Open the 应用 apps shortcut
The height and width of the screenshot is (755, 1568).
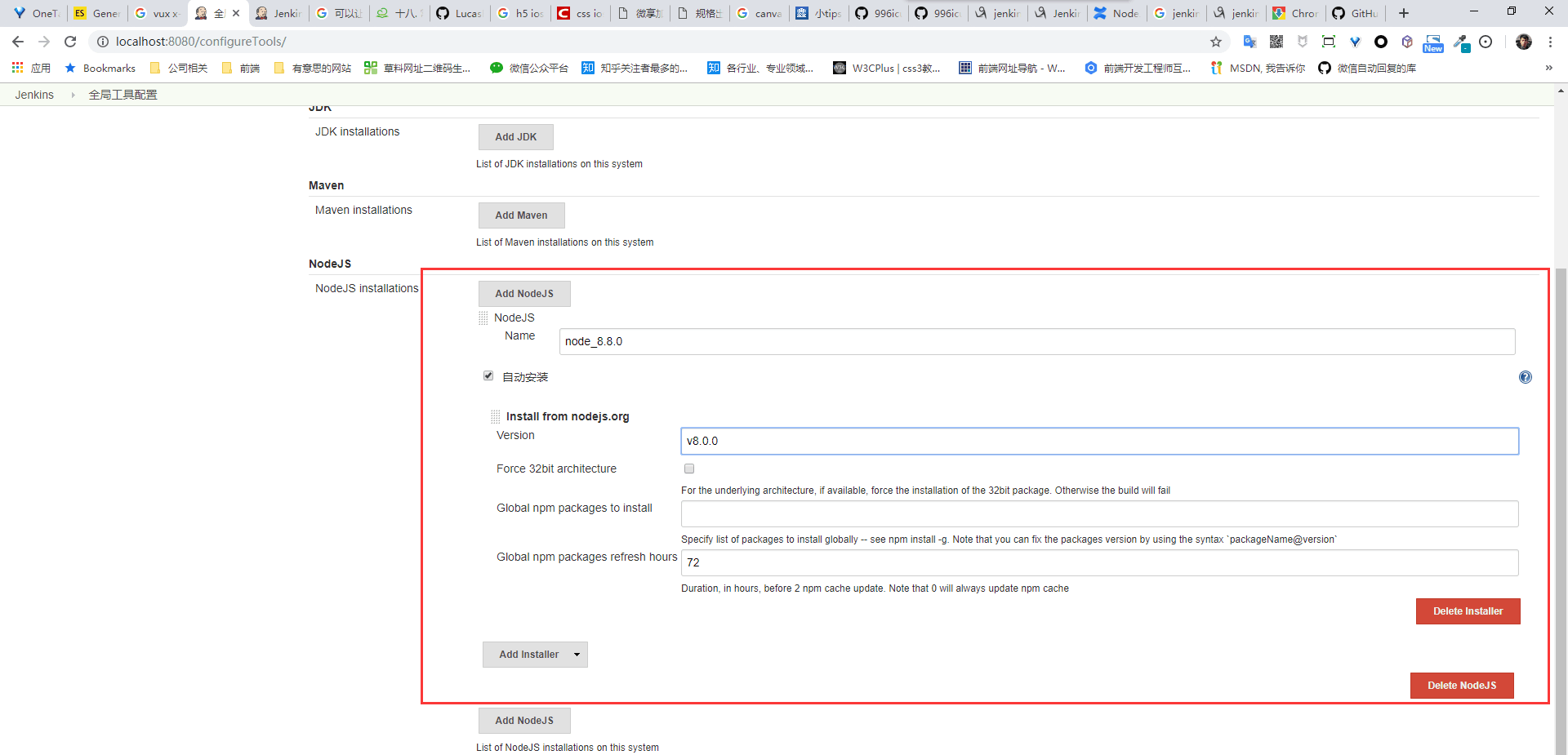click(x=31, y=68)
